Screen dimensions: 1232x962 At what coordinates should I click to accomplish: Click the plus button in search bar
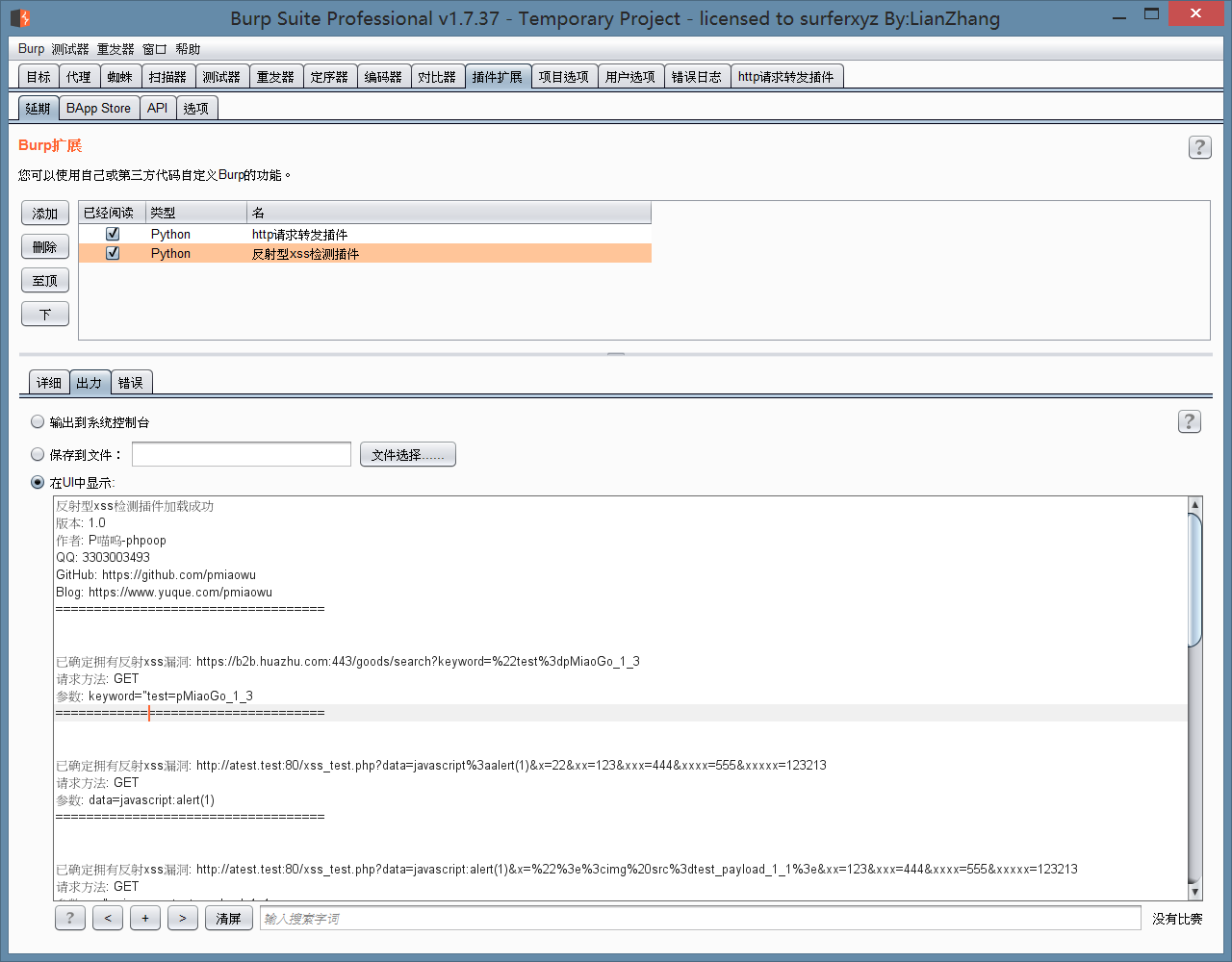[x=145, y=918]
